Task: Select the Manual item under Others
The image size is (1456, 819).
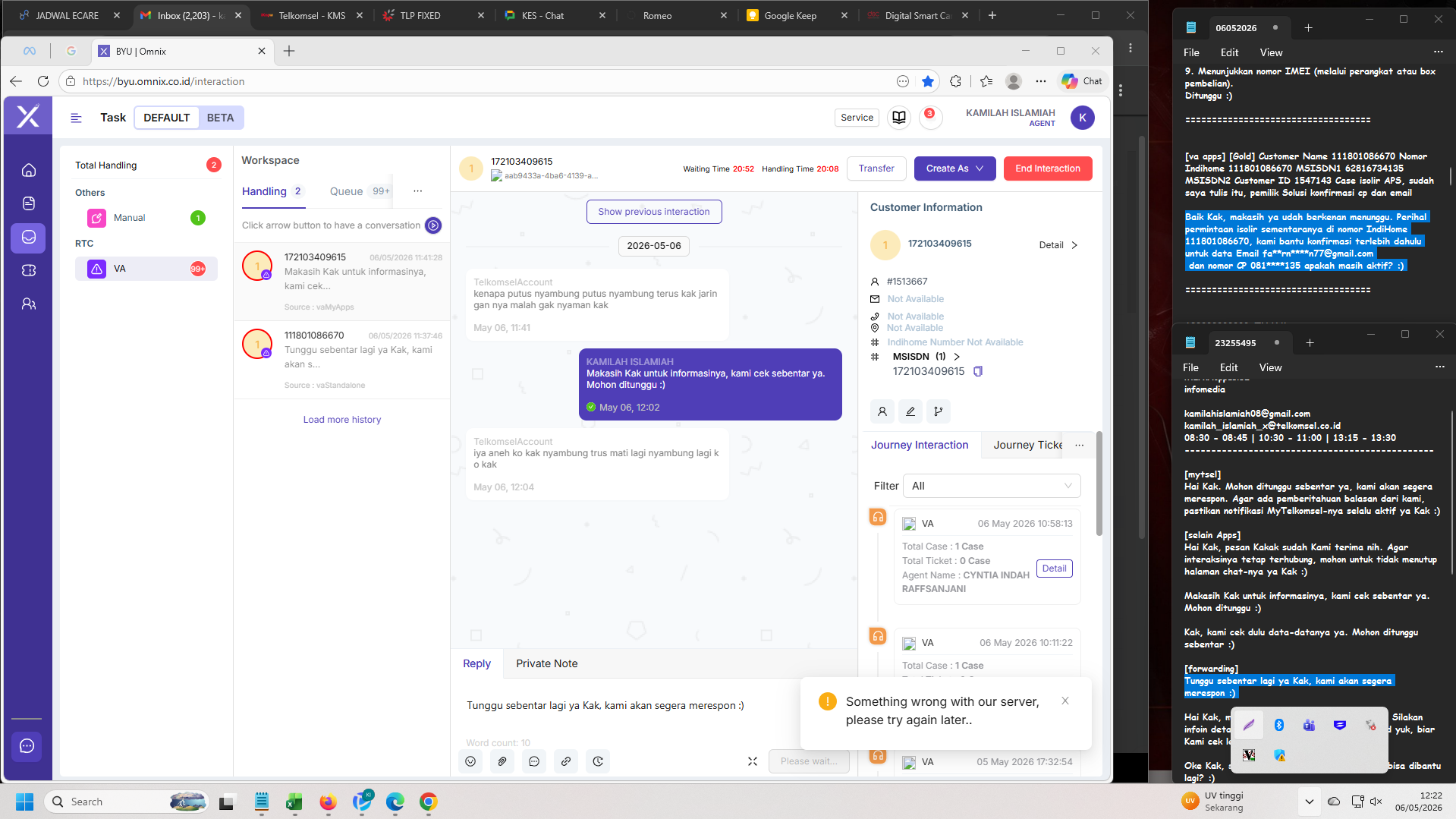Action: click(x=146, y=218)
